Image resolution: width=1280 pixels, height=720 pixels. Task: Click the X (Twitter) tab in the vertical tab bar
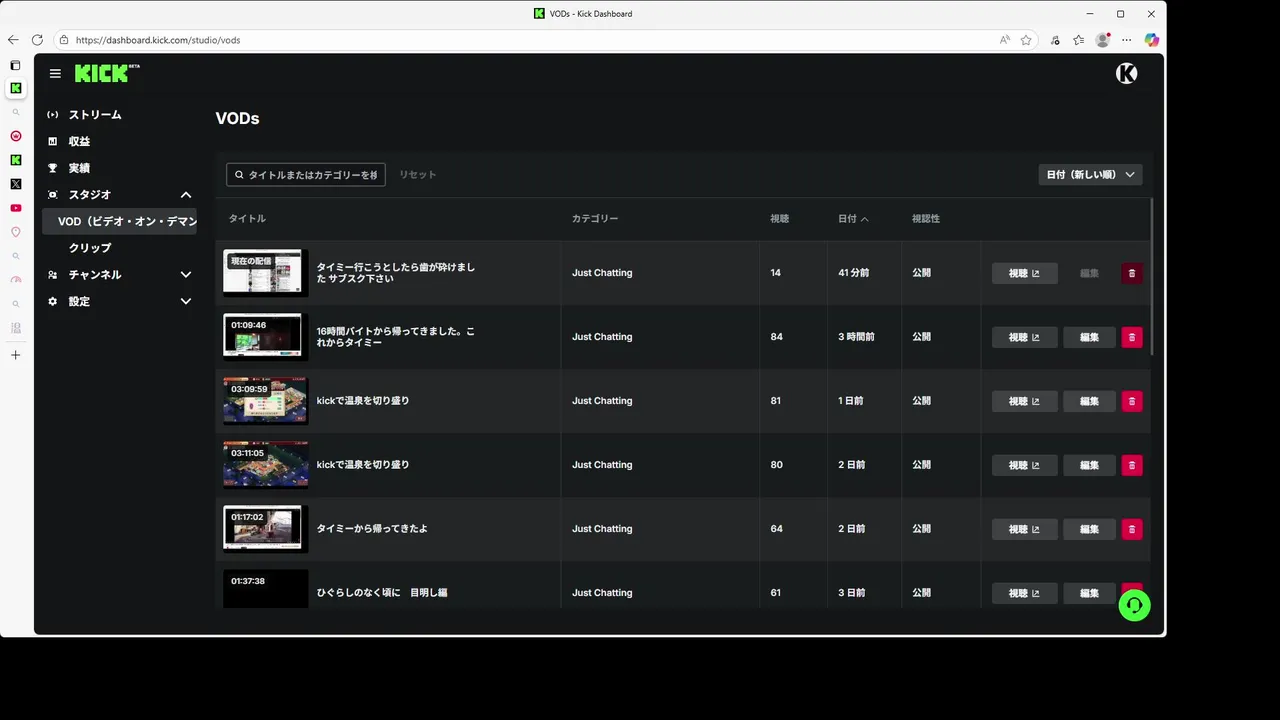point(15,184)
